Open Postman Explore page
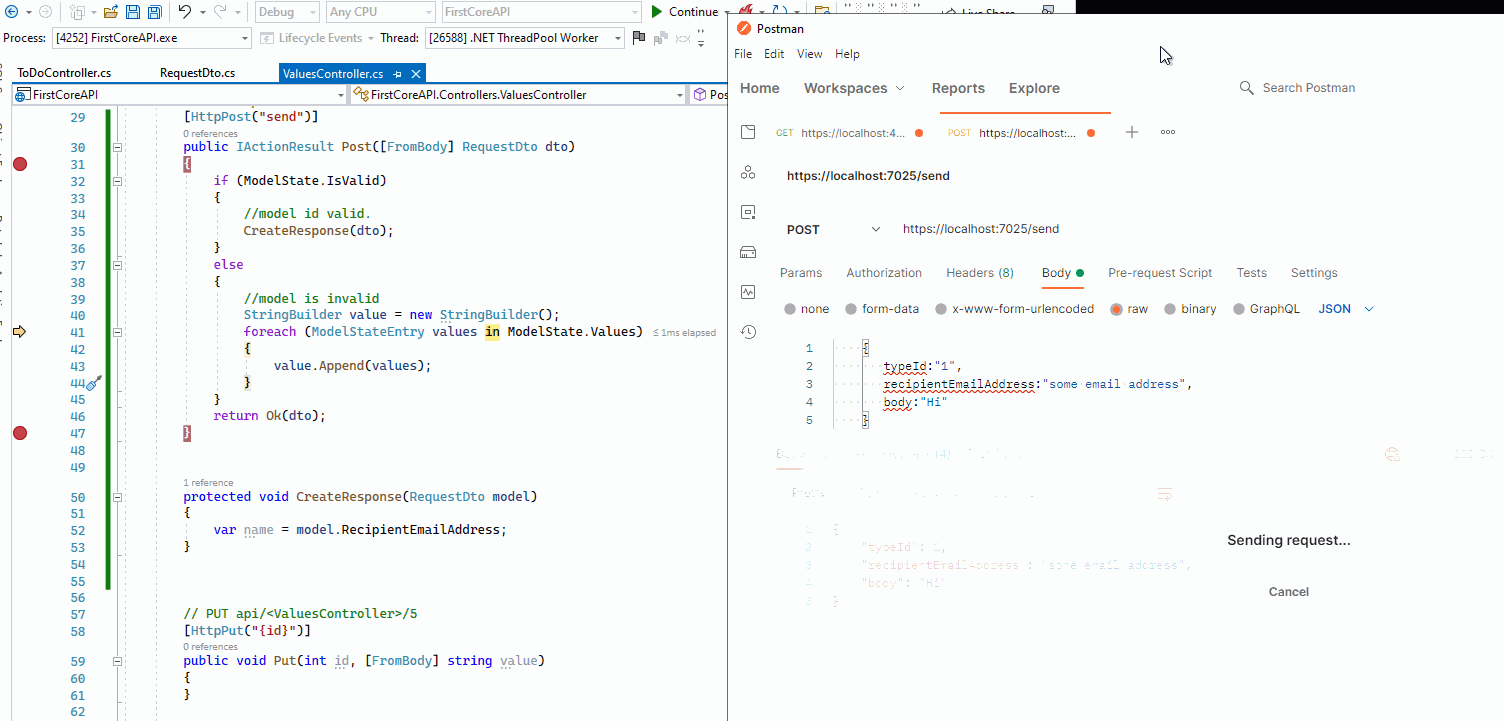This screenshot has width=1504, height=721. click(x=1034, y=88)
